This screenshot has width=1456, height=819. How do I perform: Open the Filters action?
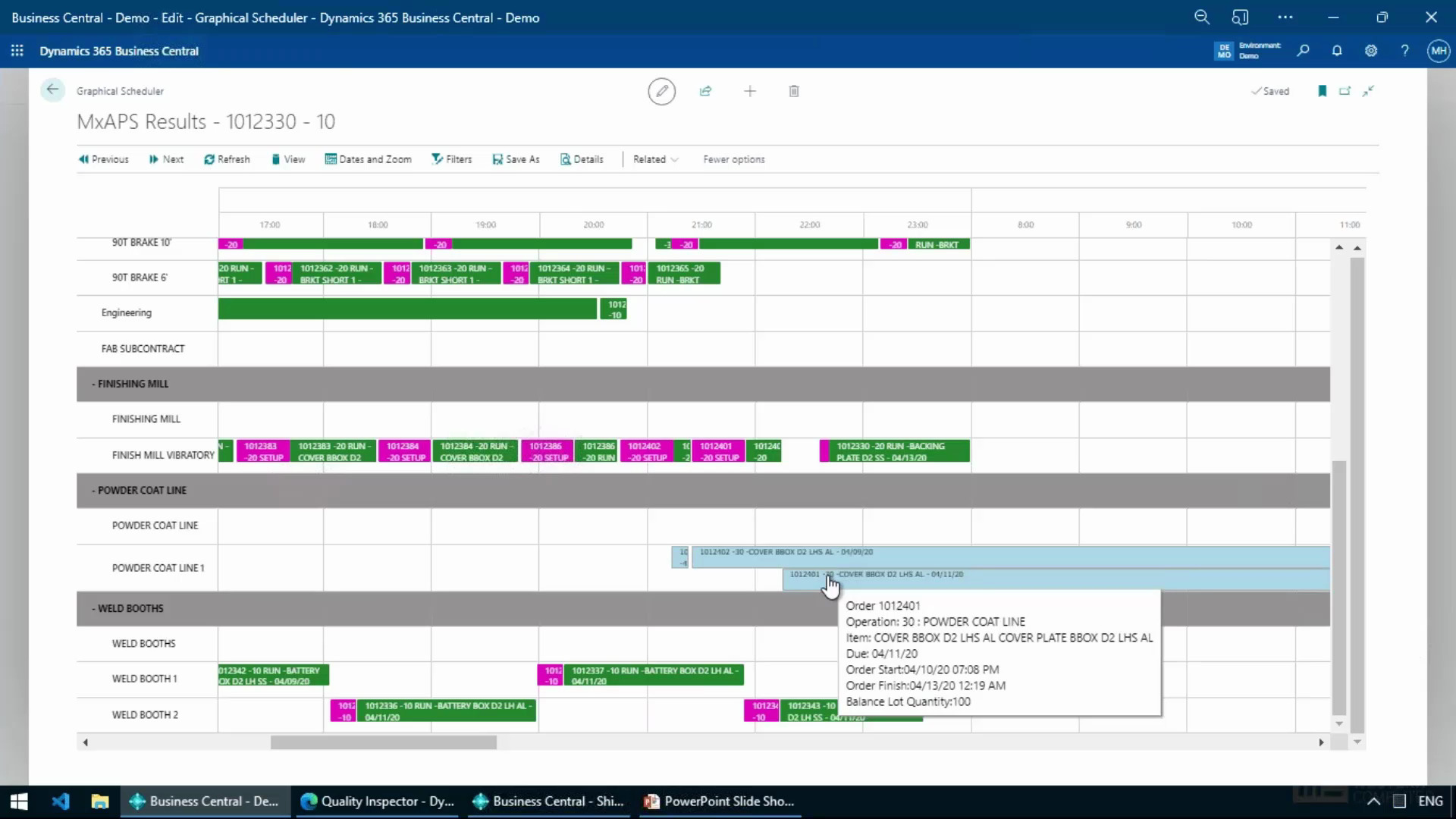pyautogui.click(x=452, y=159)
